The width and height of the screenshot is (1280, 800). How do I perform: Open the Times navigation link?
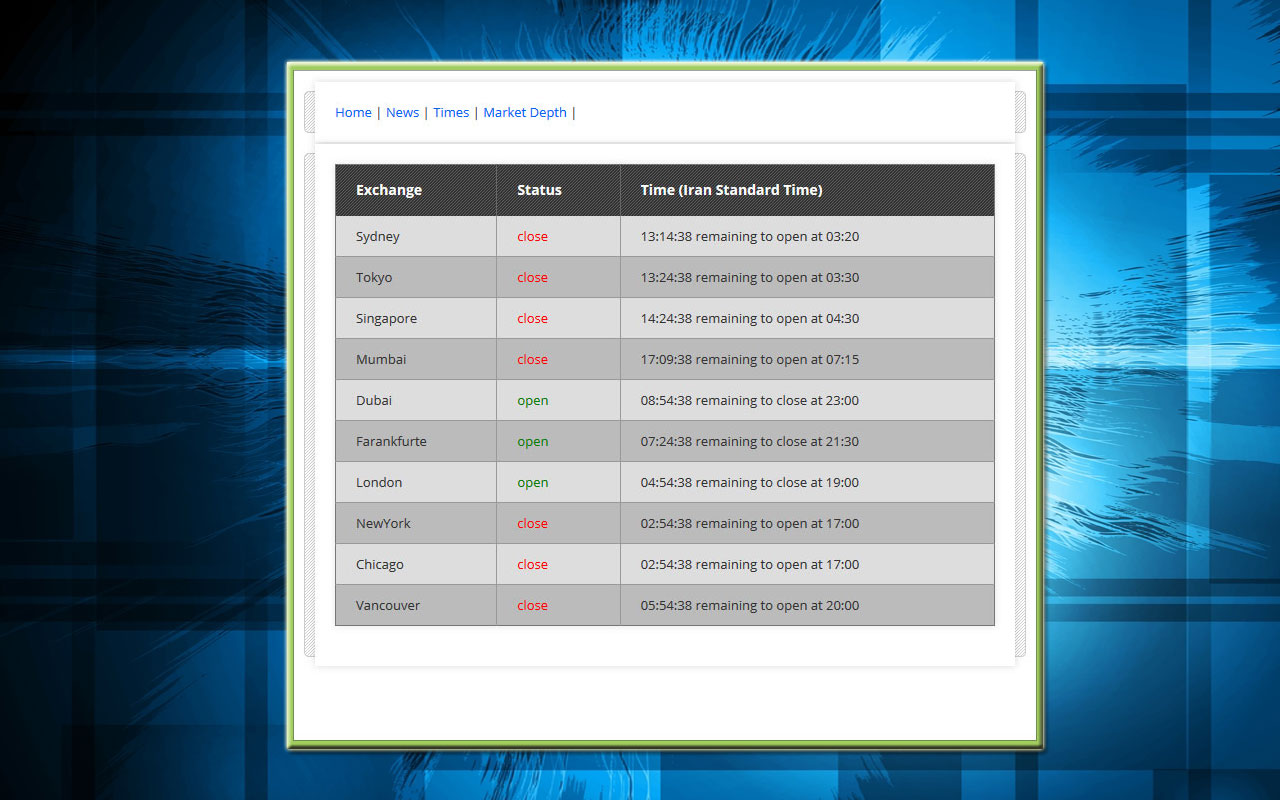pos(451,113)
